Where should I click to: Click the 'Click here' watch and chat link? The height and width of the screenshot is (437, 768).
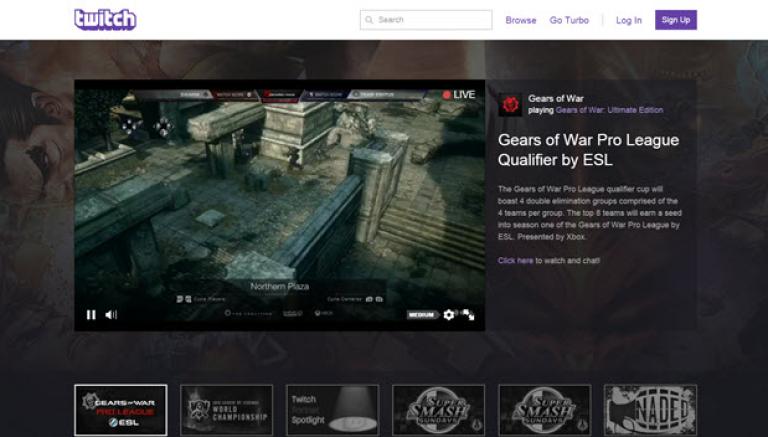click(515, 261)
